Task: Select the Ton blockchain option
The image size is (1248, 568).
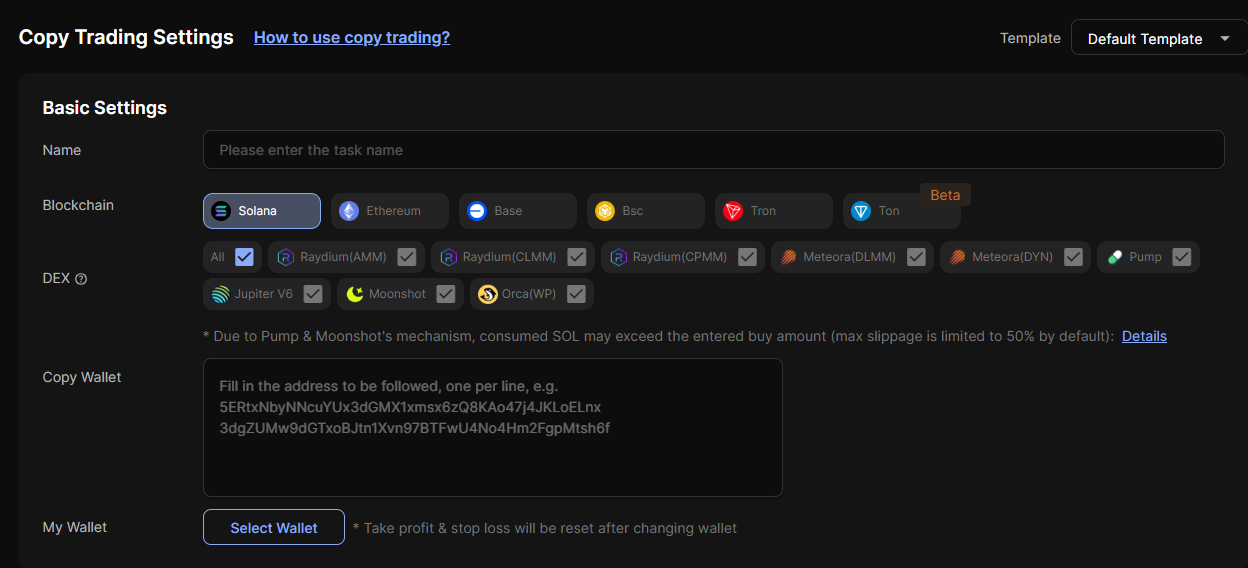Action: point(902,211)
